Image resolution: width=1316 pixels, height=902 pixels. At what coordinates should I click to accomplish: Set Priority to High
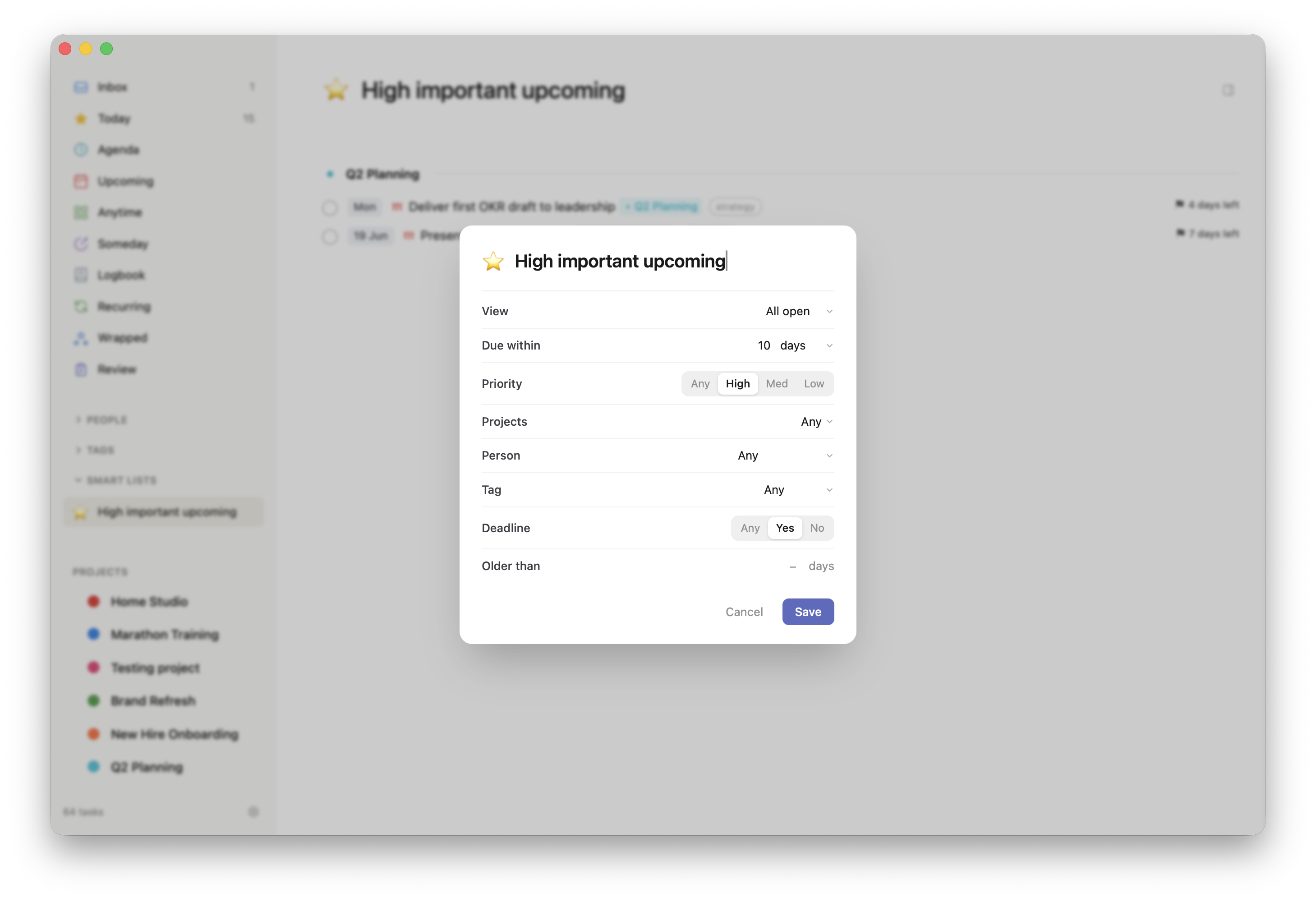coord(737,383)
